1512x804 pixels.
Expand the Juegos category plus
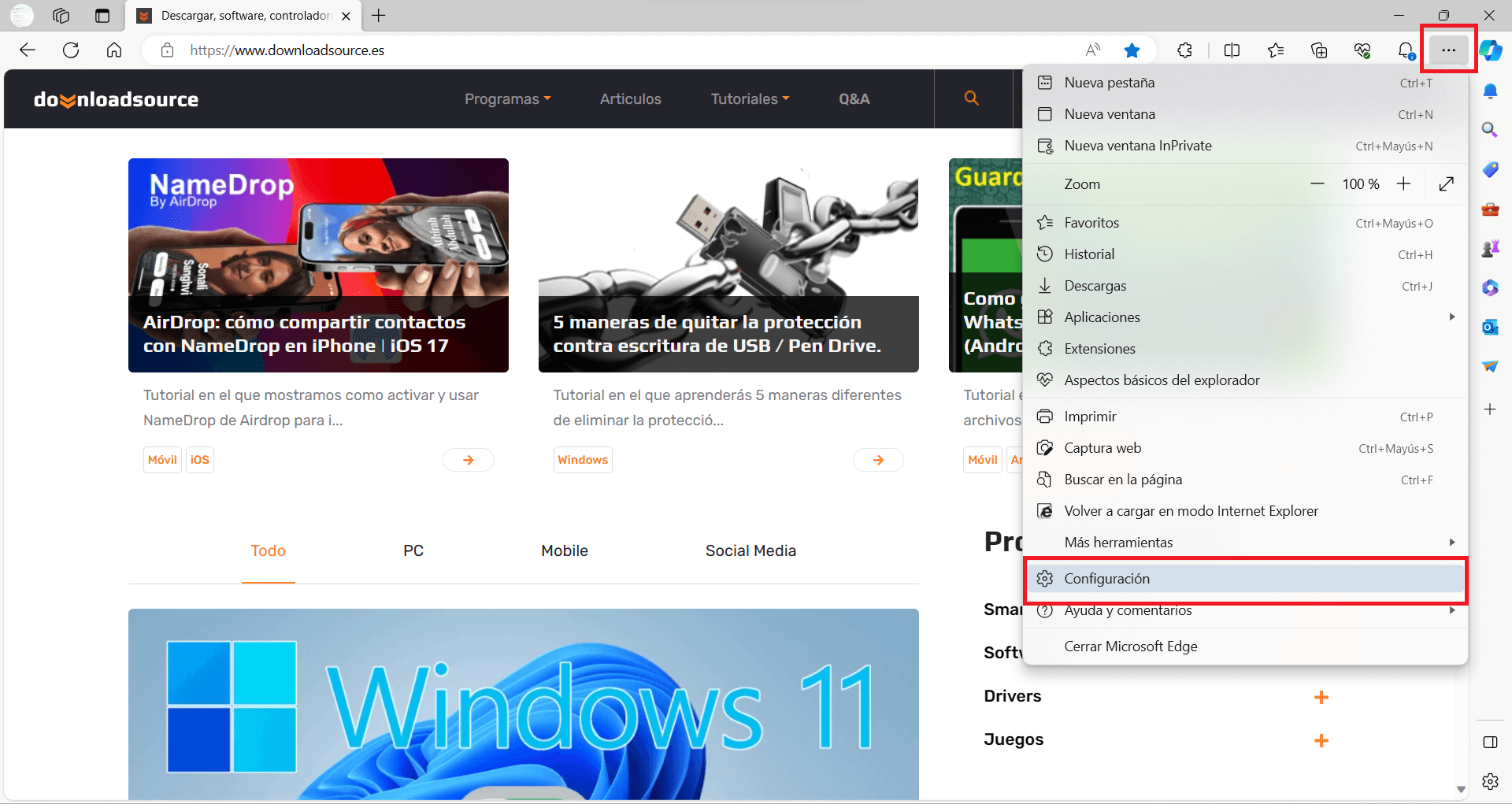point(1321,740)
